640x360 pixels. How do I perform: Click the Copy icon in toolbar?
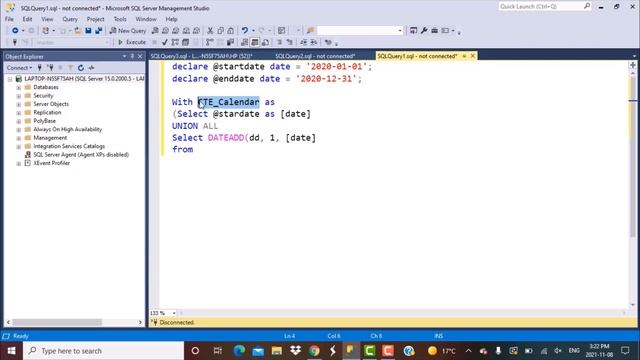point(220,31)
